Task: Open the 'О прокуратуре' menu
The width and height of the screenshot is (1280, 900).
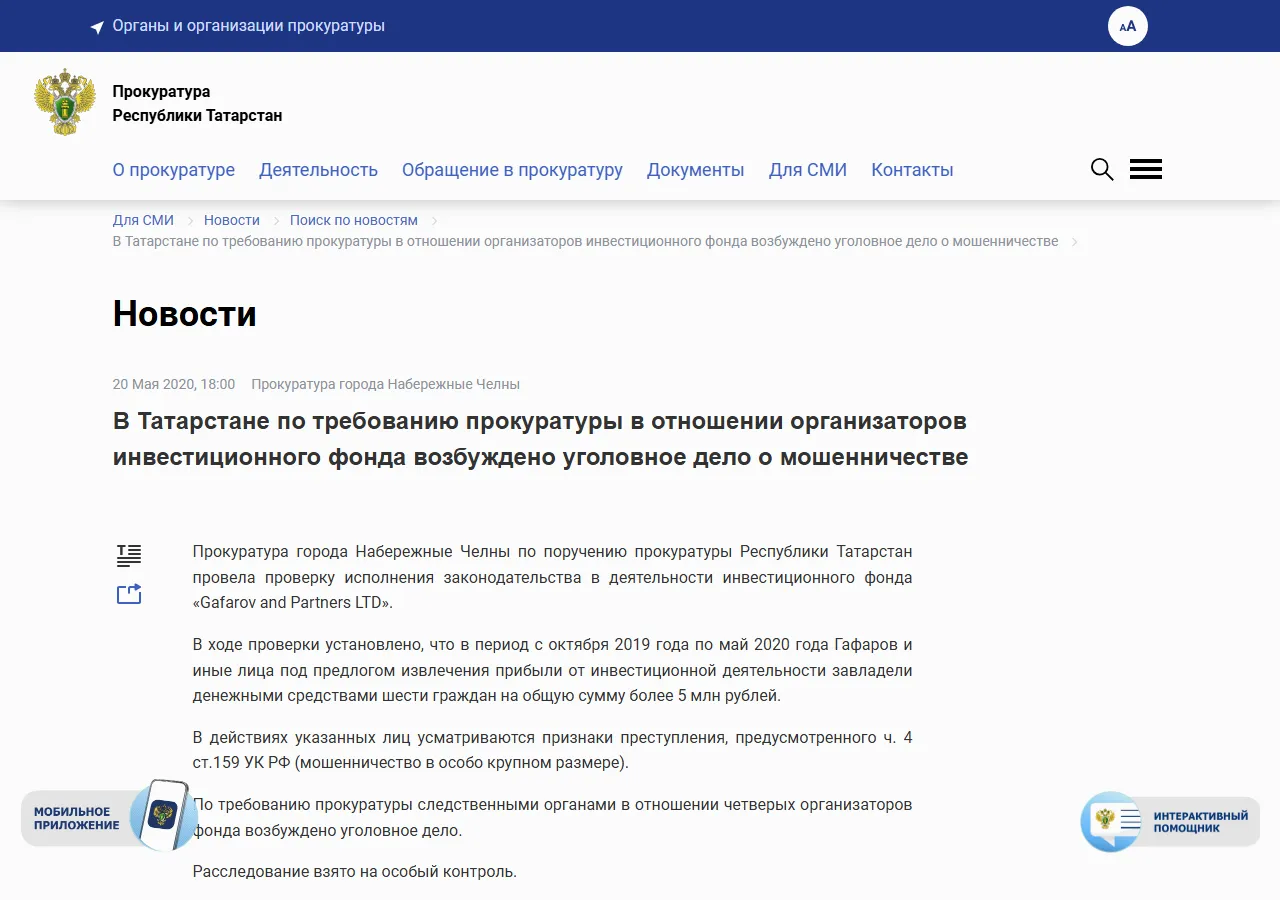Action: coord(174,170)
